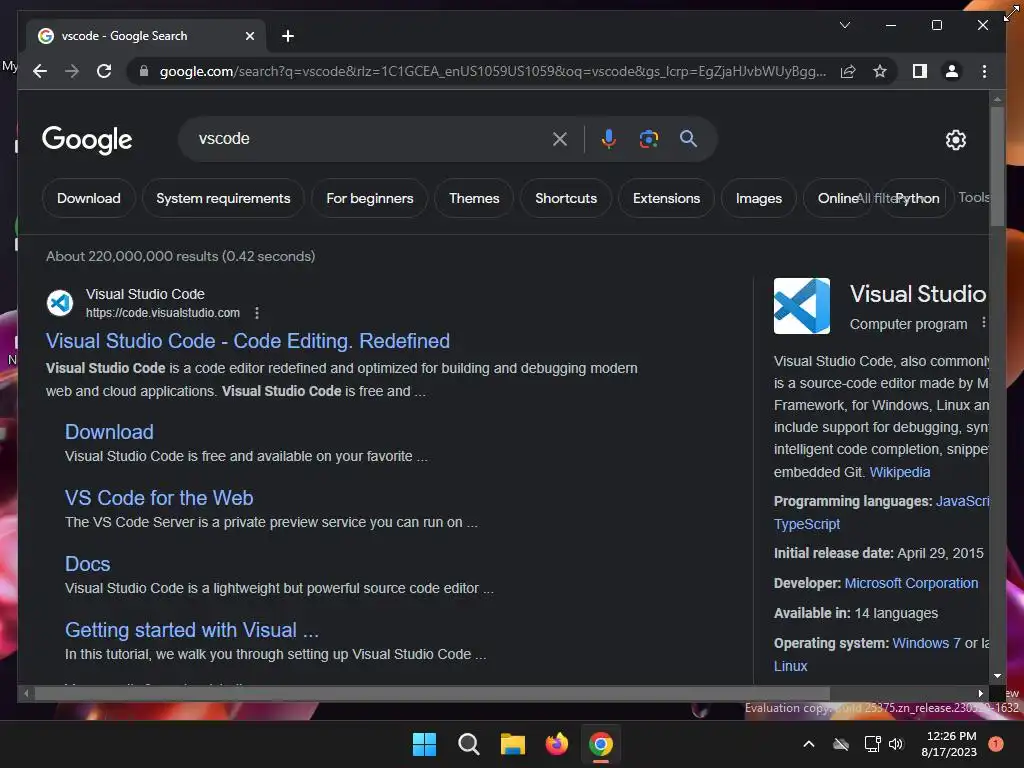Click the browser back arrow
Image resolution: width=1024 pixels, height=768 pixels.
(40, 71)
